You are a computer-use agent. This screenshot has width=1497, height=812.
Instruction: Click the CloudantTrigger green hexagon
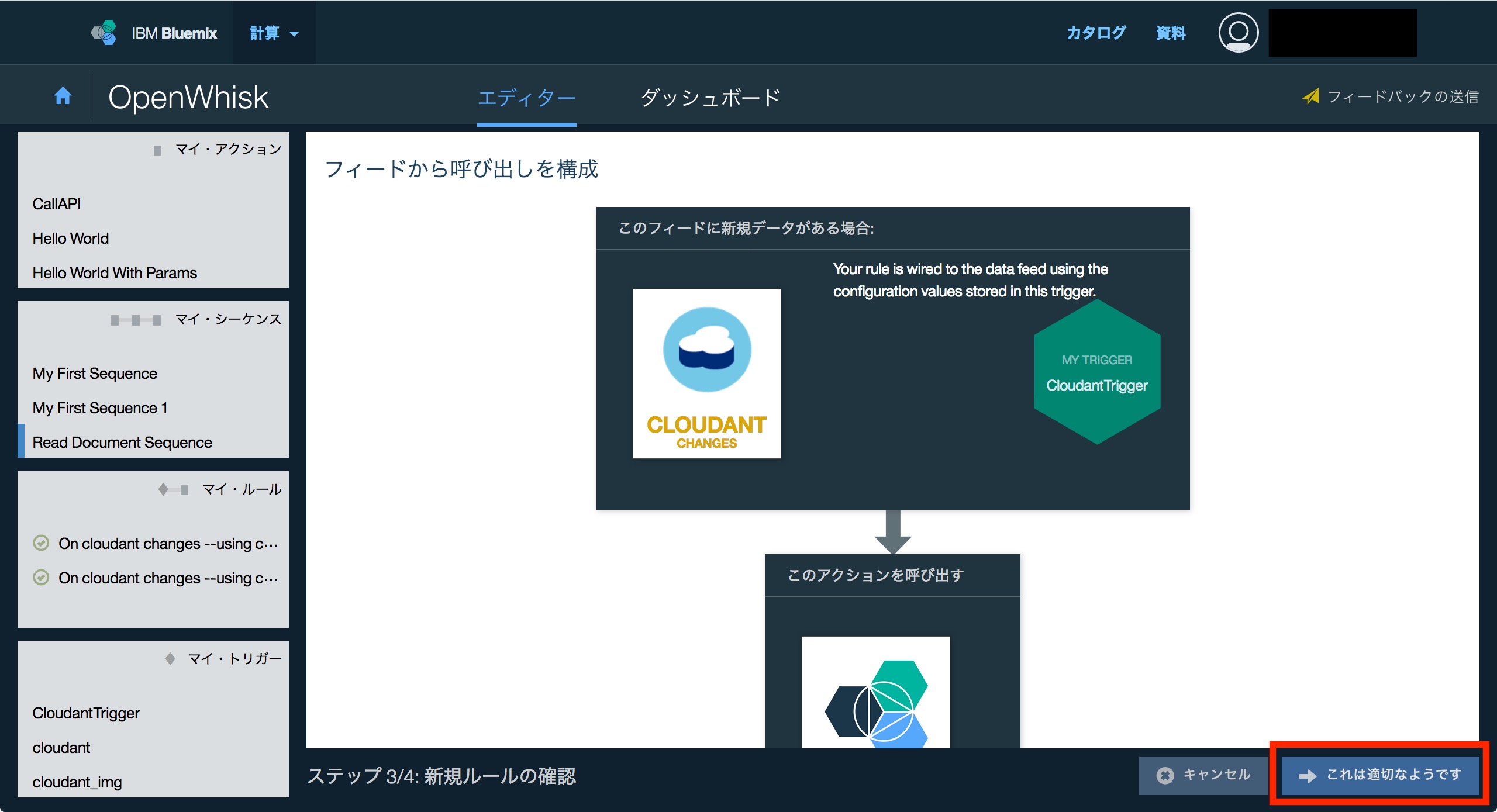1097,372
